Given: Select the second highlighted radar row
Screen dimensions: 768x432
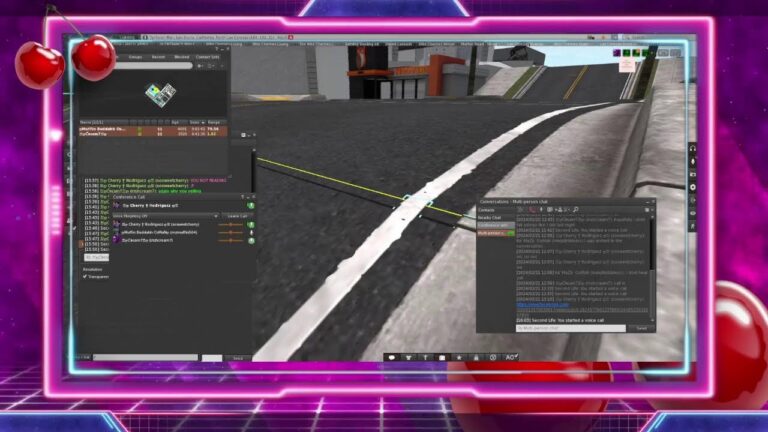Looking at the screenshot, I should (153, 134).
